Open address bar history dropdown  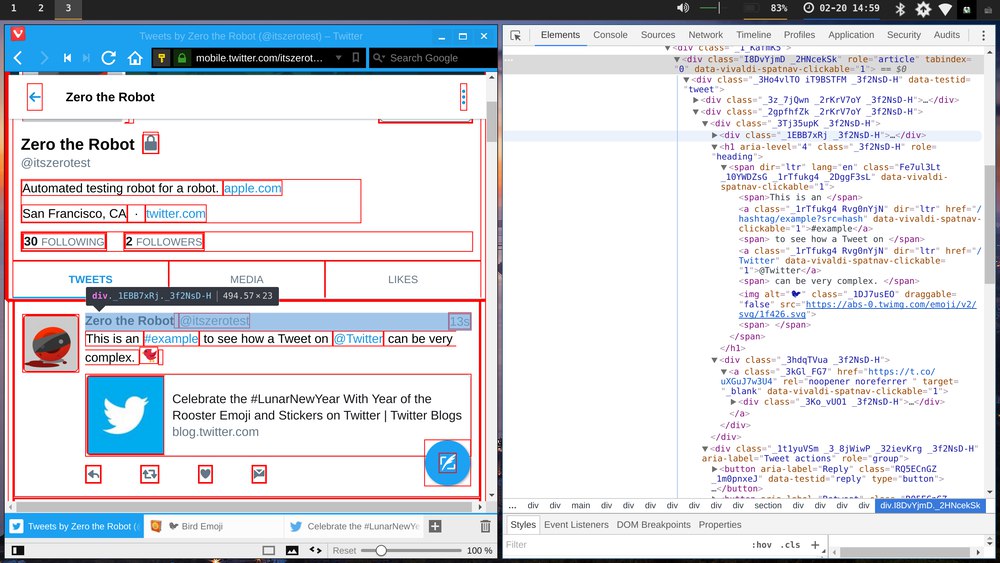tap(339, 58)
